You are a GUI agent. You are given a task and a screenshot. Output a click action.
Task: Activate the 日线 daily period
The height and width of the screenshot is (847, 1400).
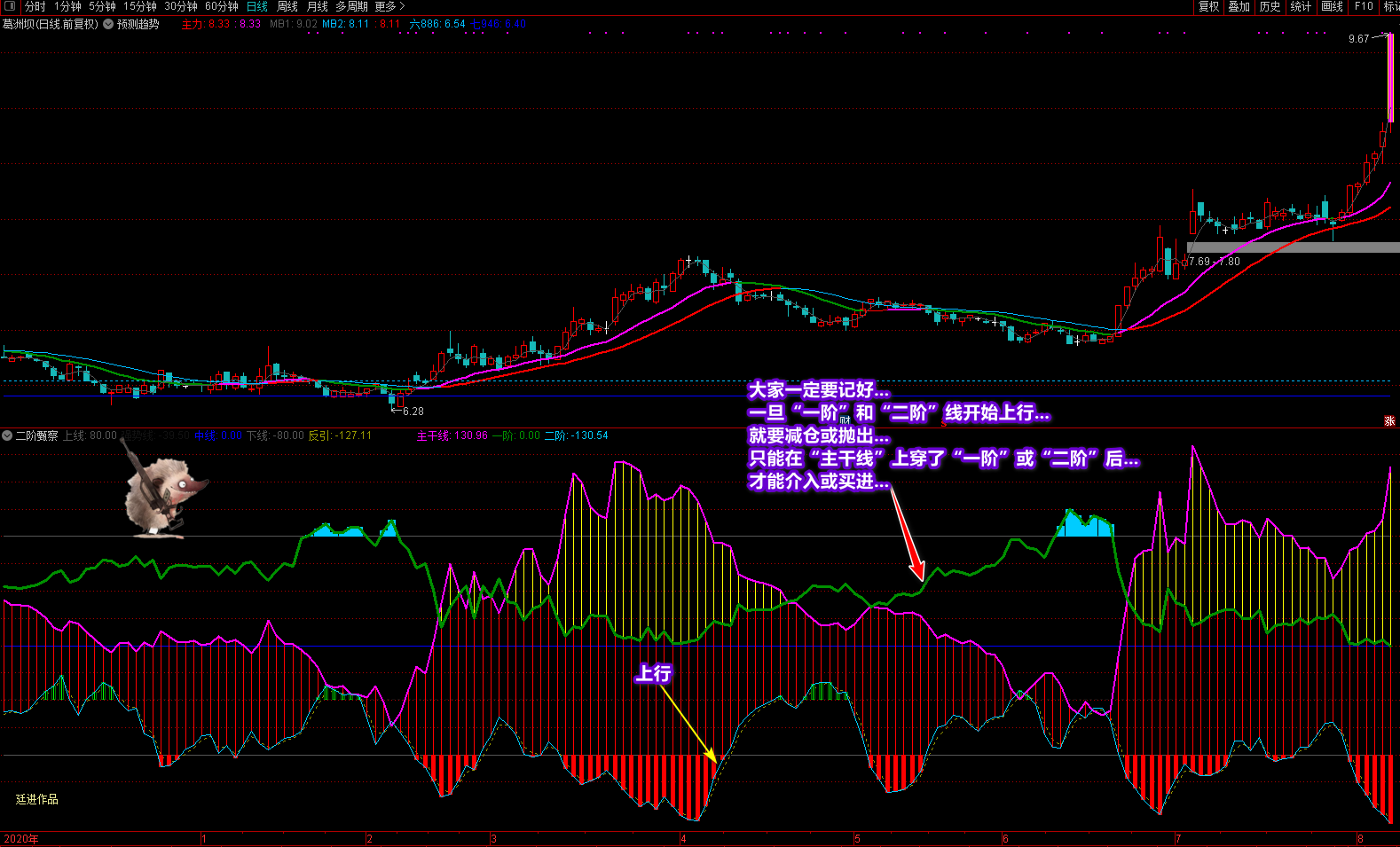coord(257,6)
